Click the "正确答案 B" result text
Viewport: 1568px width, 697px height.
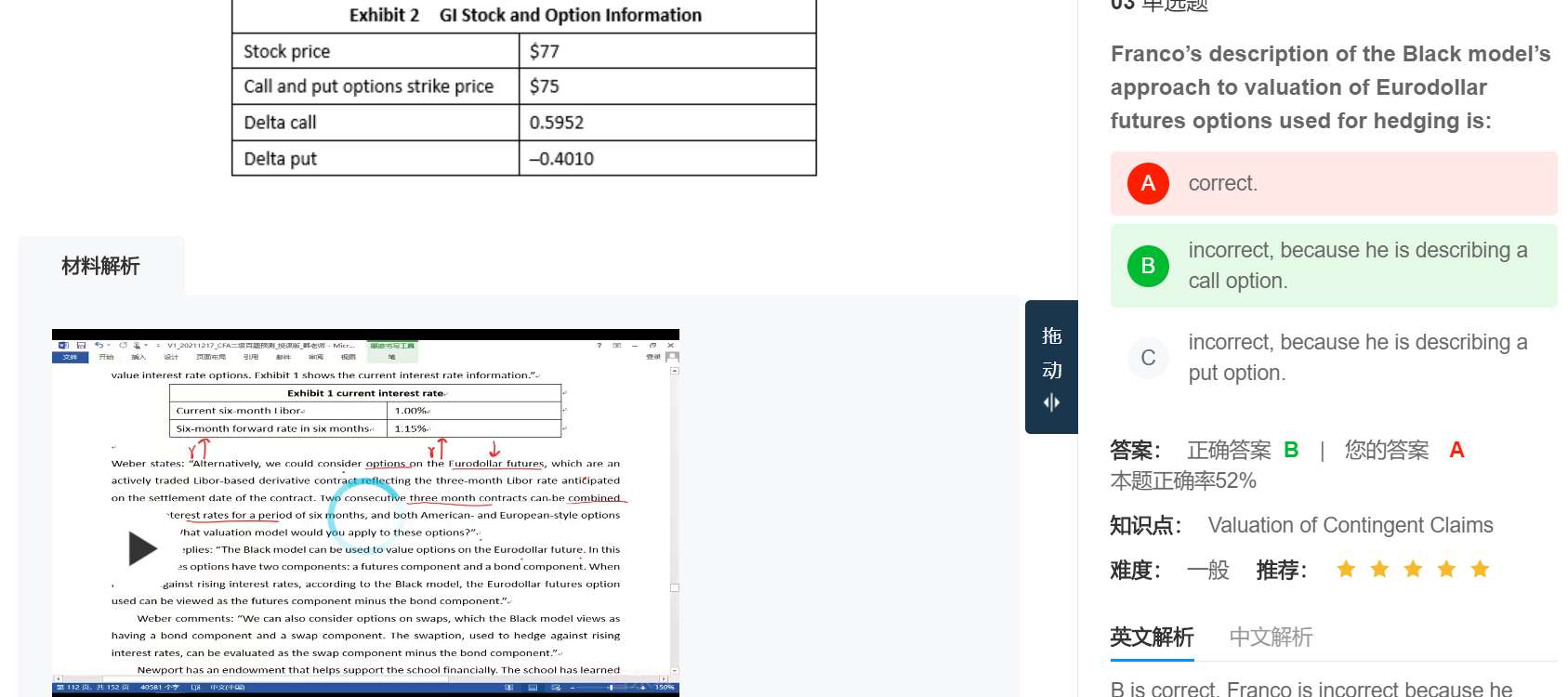click(1243, 451)
